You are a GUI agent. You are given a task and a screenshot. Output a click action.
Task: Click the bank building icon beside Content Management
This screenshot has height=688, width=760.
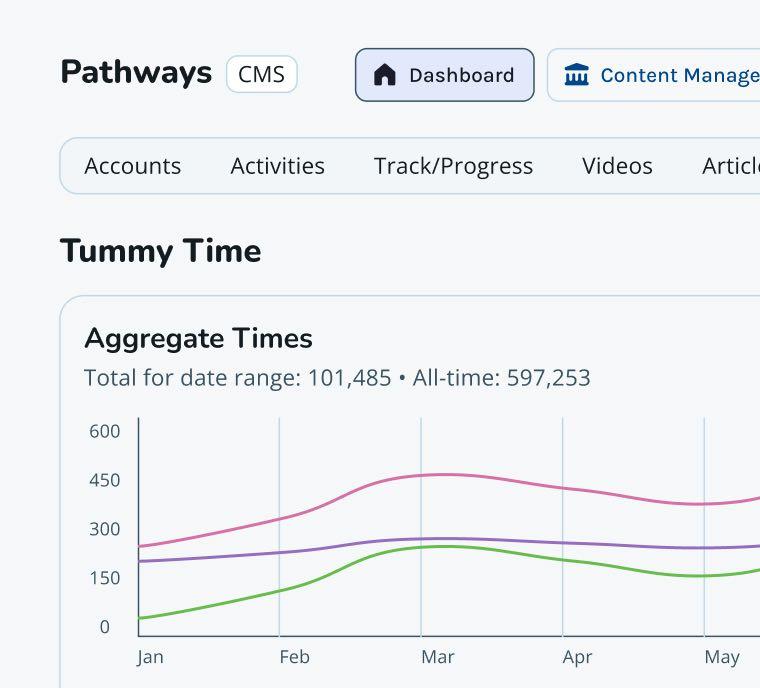pyautogui.click(x=577, y=75)
